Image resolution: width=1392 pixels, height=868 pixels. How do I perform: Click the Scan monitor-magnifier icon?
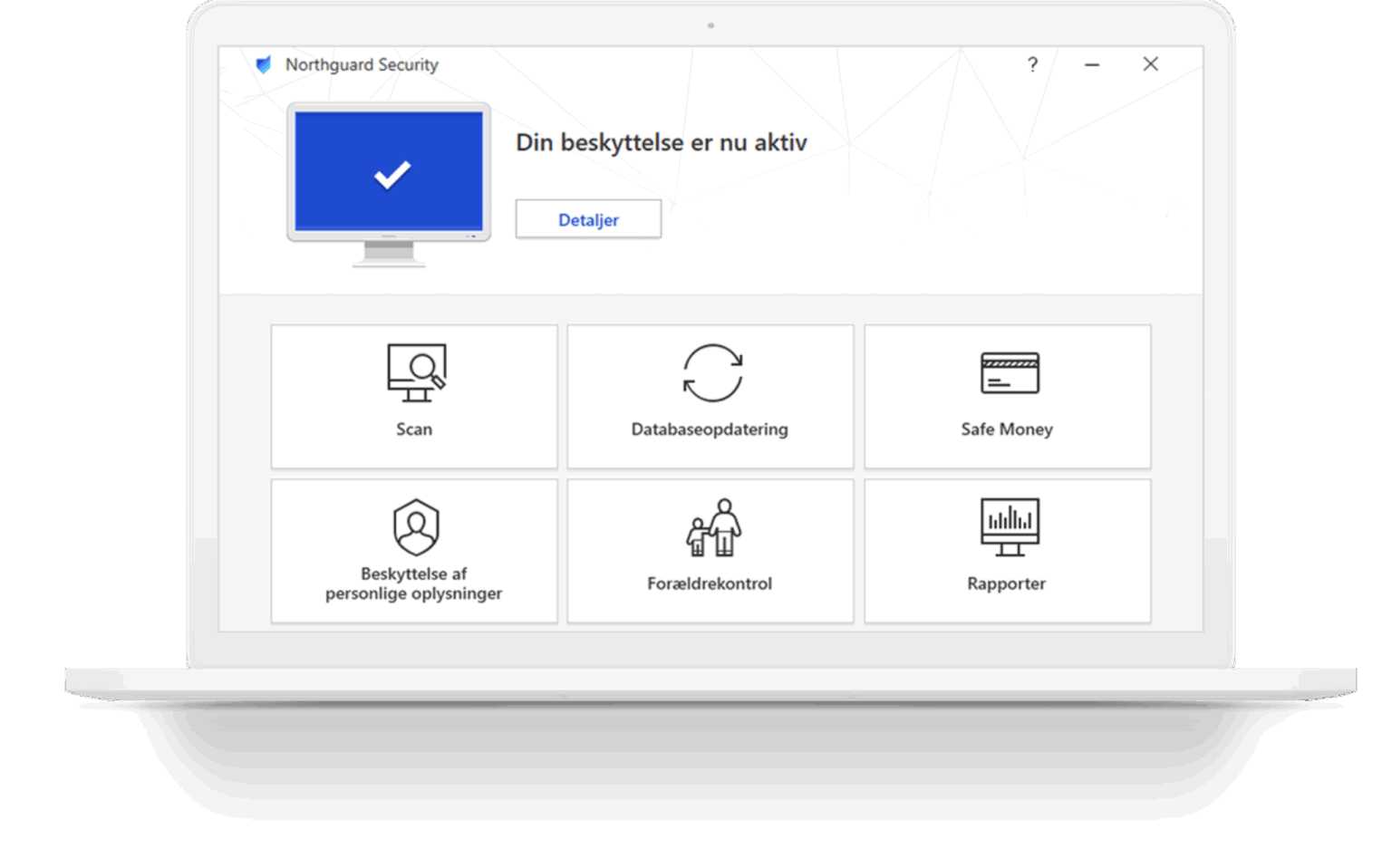(x=416, y=372)
